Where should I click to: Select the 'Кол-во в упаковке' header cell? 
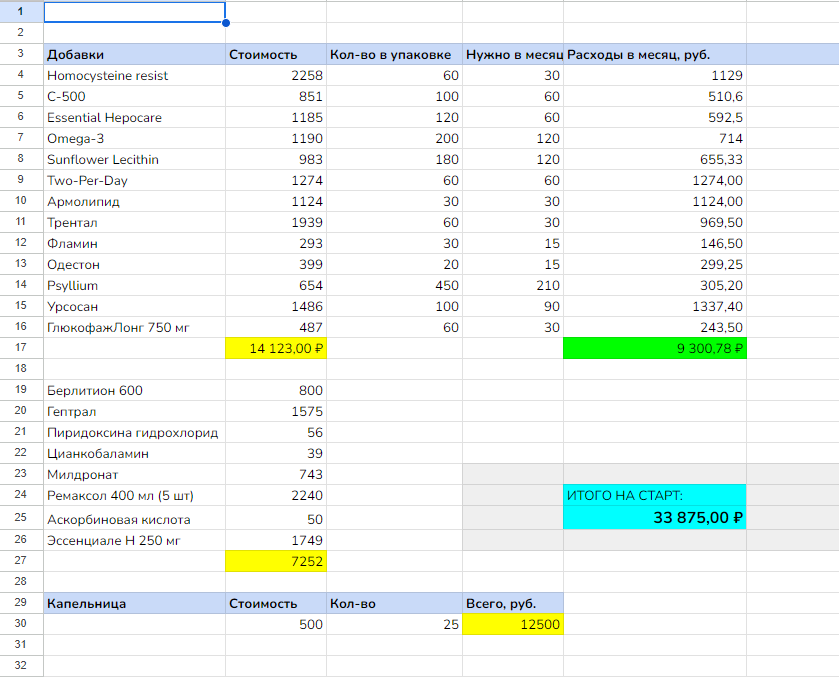394,54
